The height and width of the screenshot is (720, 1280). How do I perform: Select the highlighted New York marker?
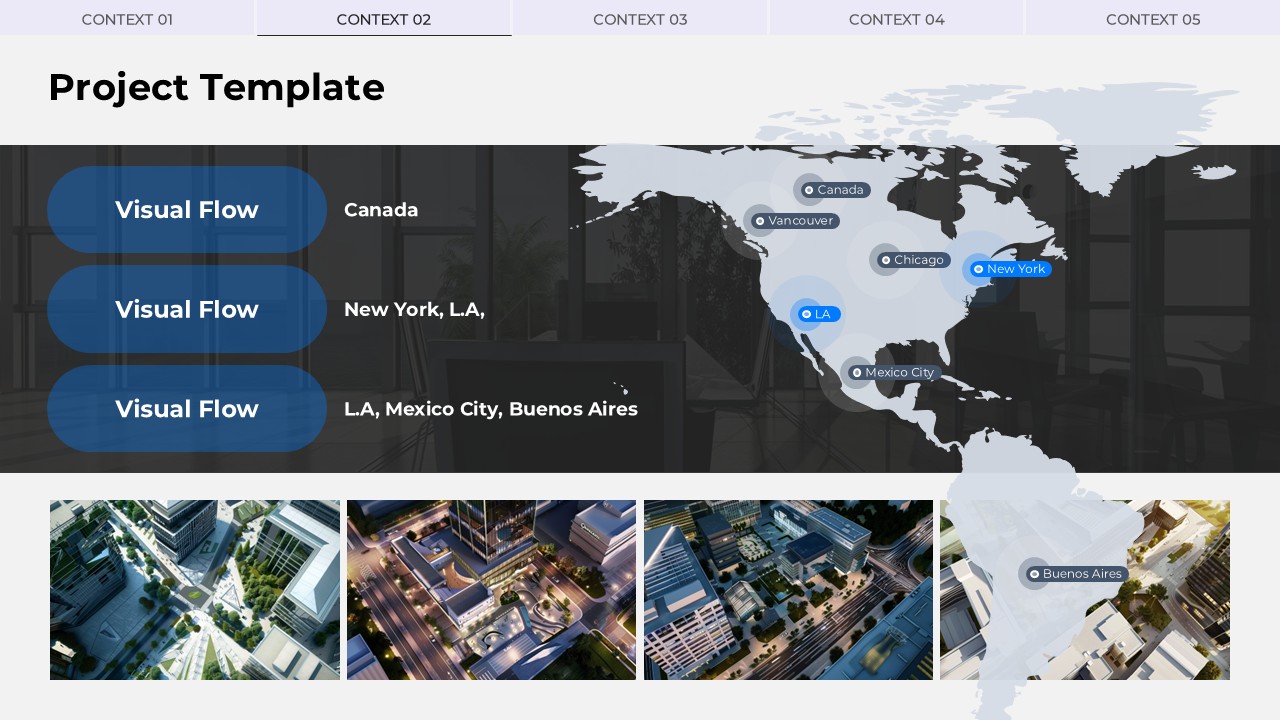(979, 269)
